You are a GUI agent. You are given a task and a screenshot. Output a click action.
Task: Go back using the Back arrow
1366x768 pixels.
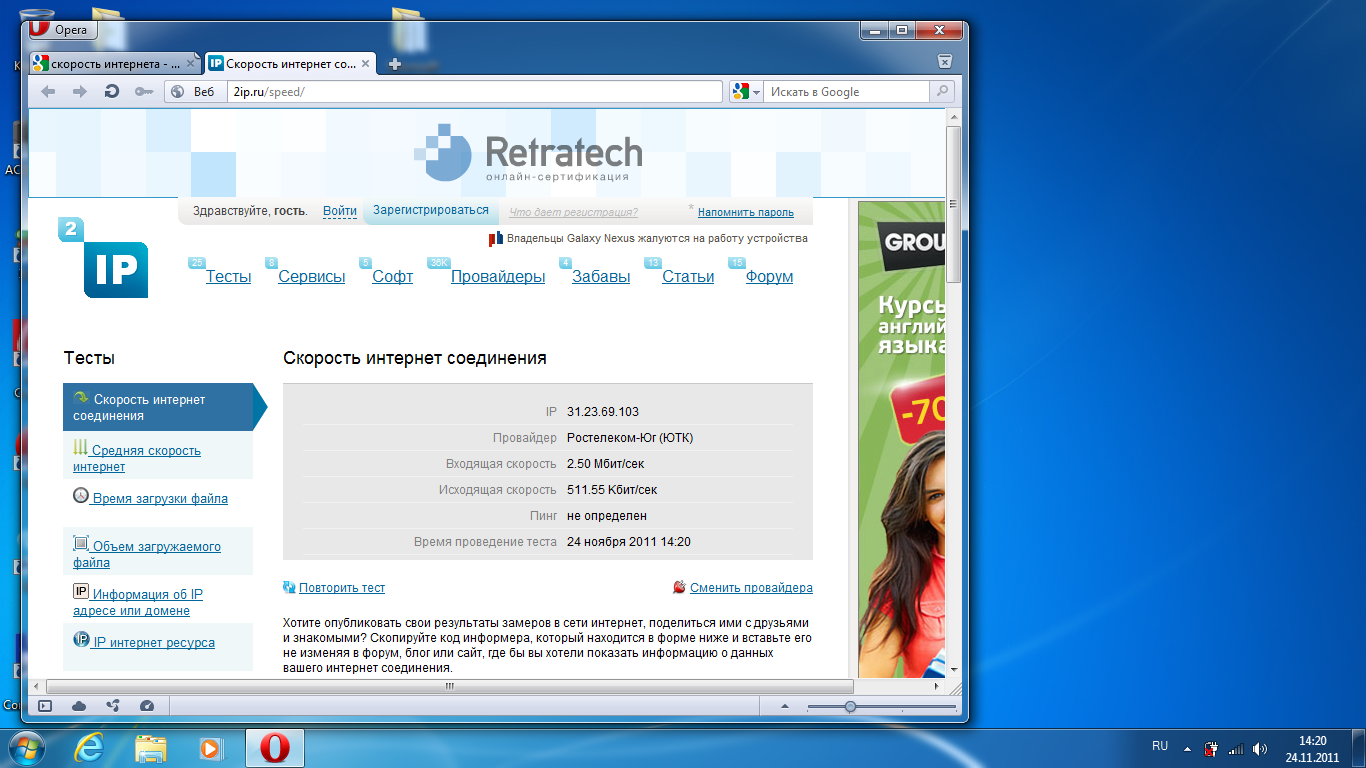point(48,92)
